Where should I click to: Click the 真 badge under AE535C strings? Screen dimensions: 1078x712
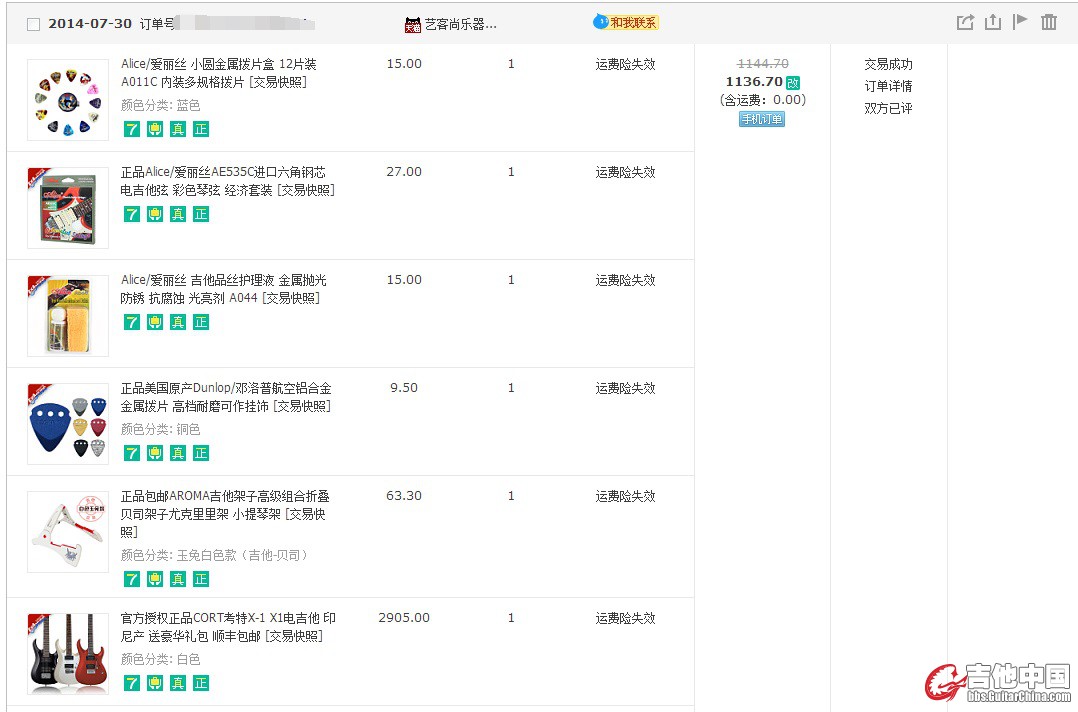click(x=178, y=214)
